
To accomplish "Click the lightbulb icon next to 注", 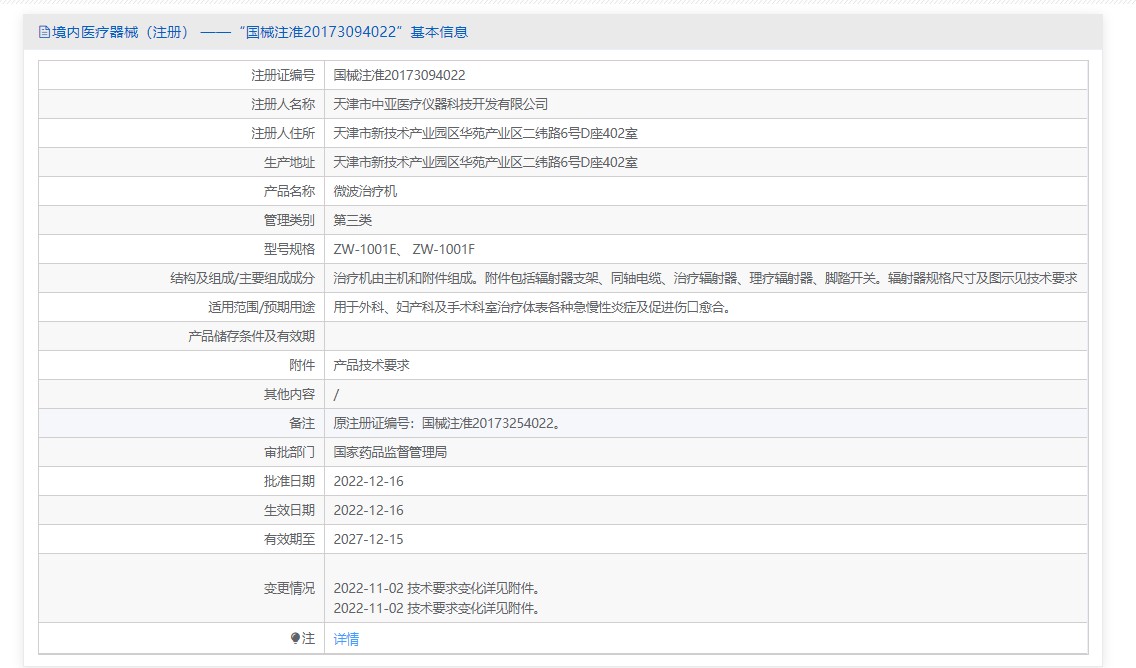I will coord(295,638).
